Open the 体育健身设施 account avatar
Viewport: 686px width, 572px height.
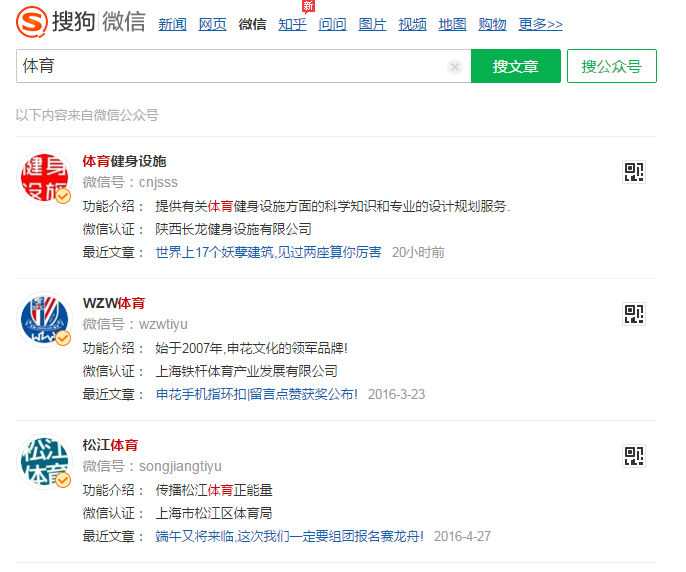pos(45,178)
